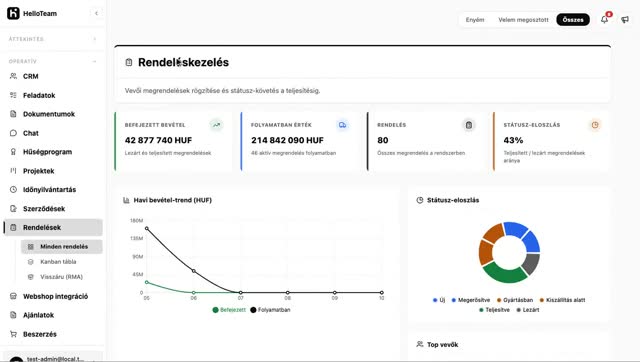Click the Időnyilvántartás clock icon
This screenshot has height=362, width=640.
tap(13, 189)
